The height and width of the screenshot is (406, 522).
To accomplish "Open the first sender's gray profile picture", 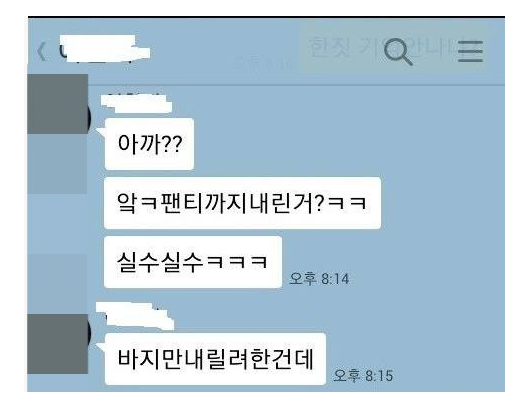I will point(58,104).
